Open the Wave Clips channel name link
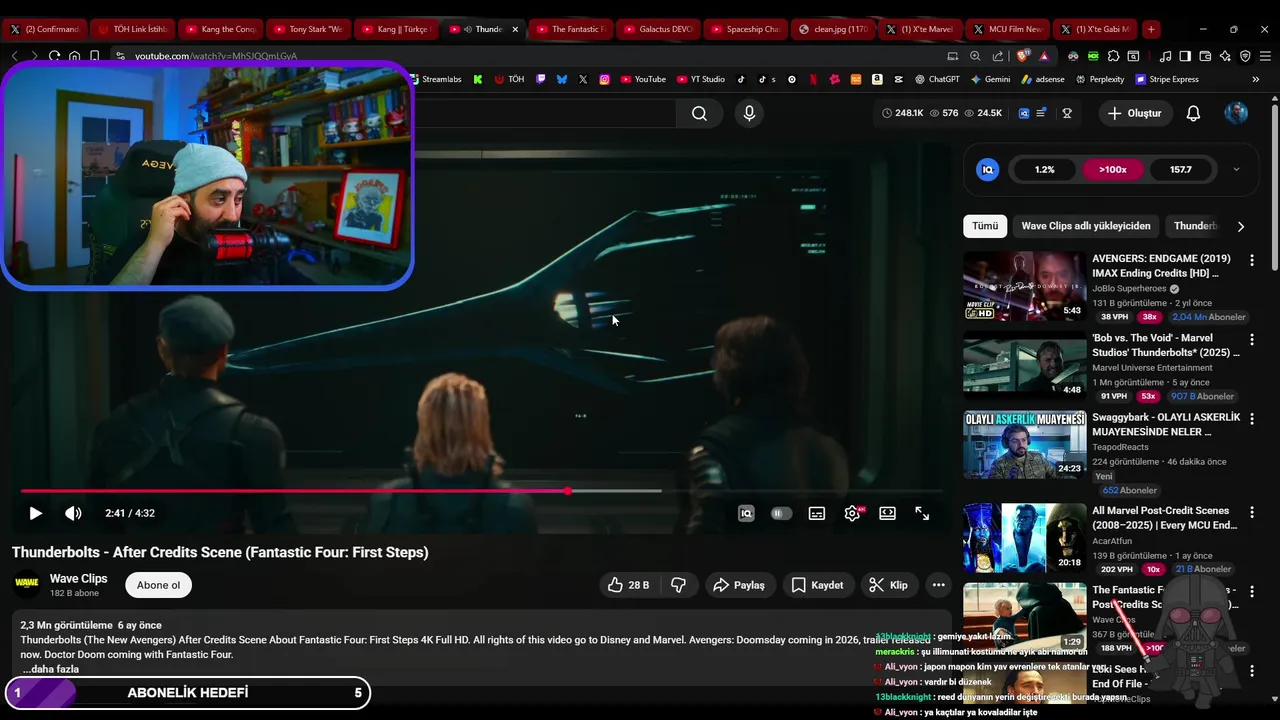 pos(78,578)
